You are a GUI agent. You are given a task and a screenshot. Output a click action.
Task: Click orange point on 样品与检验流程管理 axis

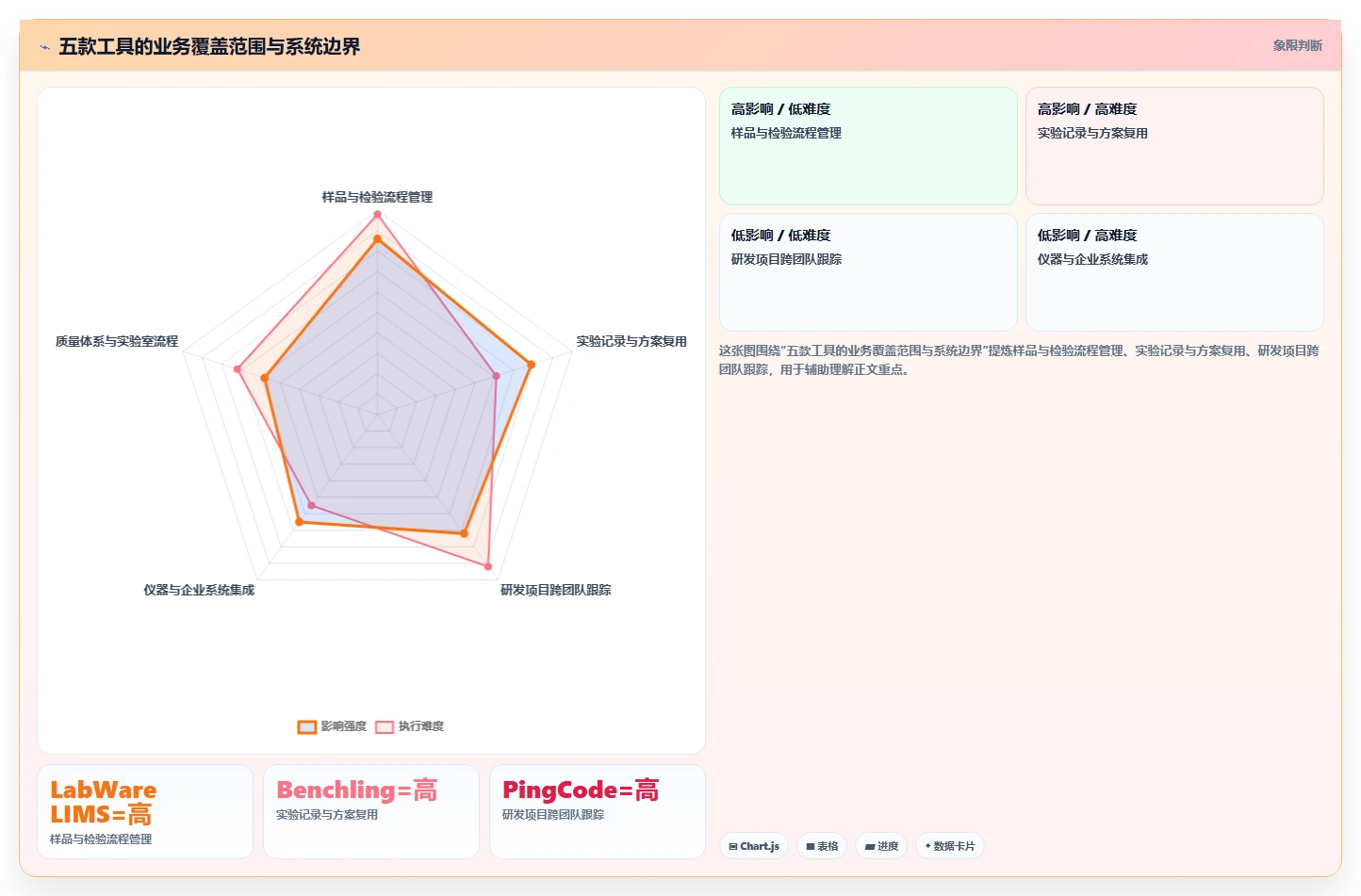click(x=377, y=239)
